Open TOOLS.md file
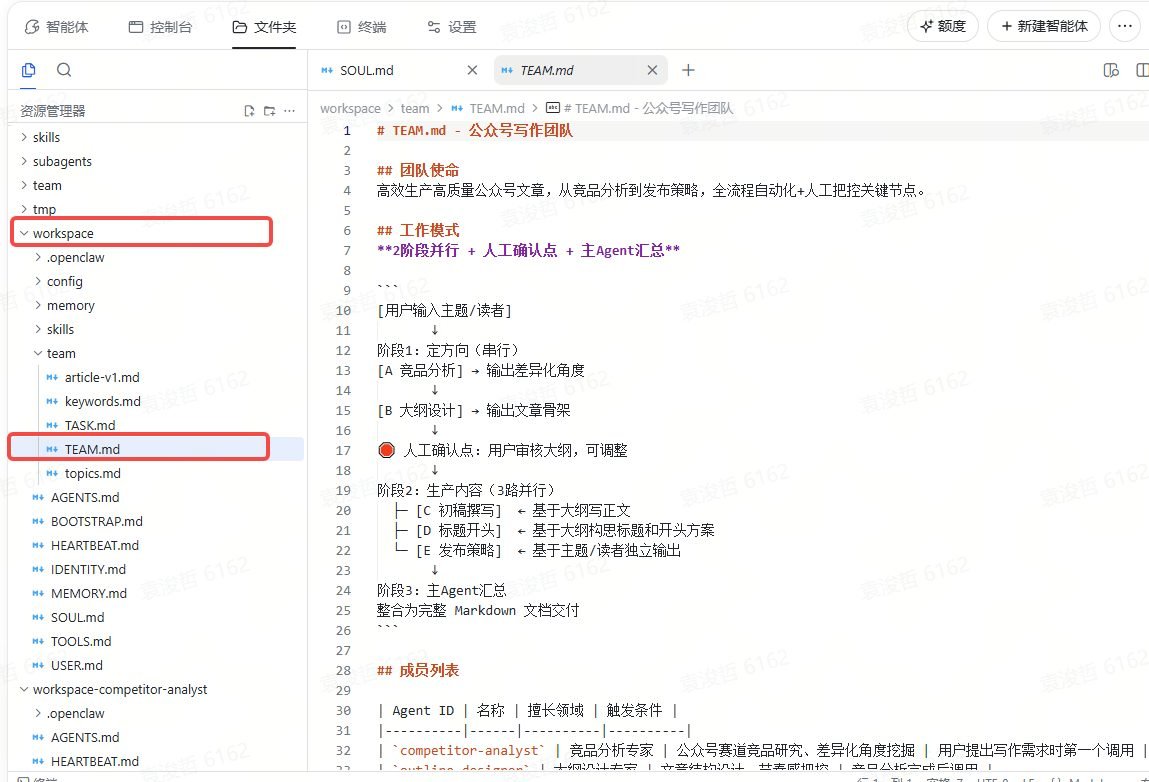The width and height of the screenshot is (1149, 782). (x=81, y=641)
